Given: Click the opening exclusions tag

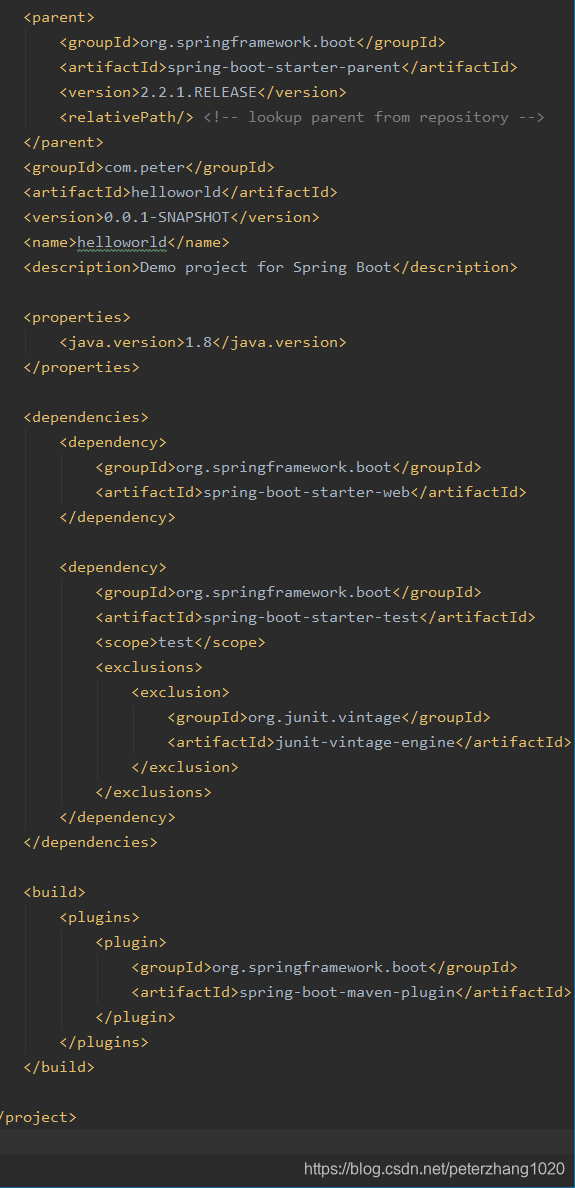Looking at the screenshot, I should point(149,667).
